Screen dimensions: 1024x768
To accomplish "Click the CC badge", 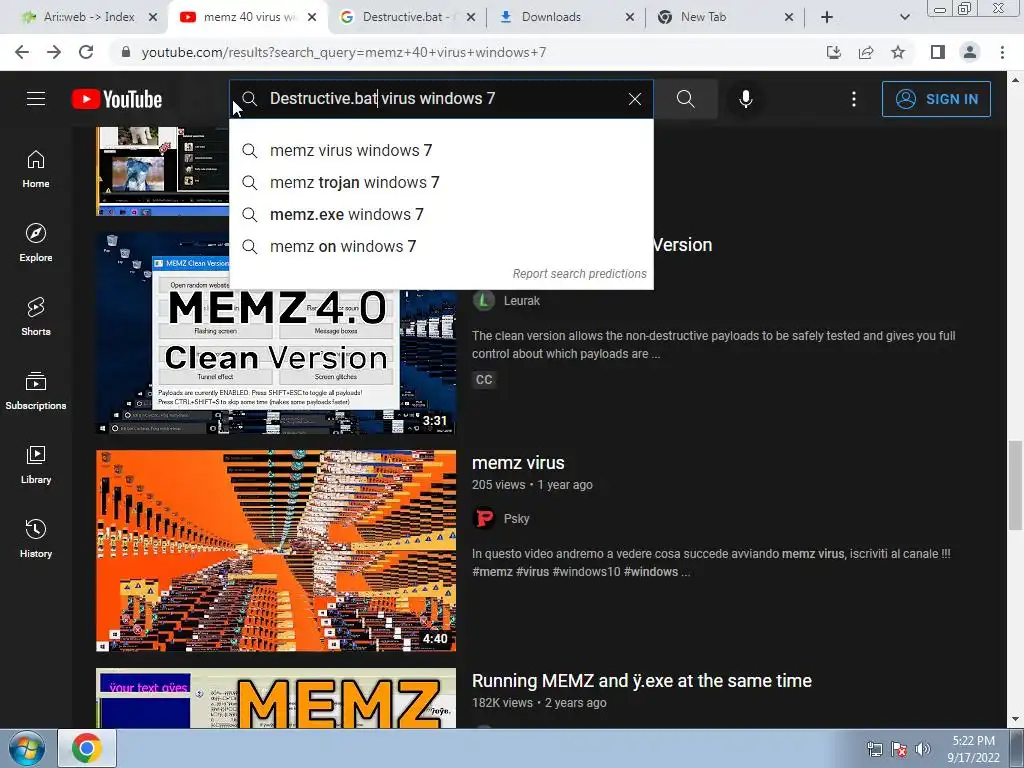I will [x=484, y=379].
